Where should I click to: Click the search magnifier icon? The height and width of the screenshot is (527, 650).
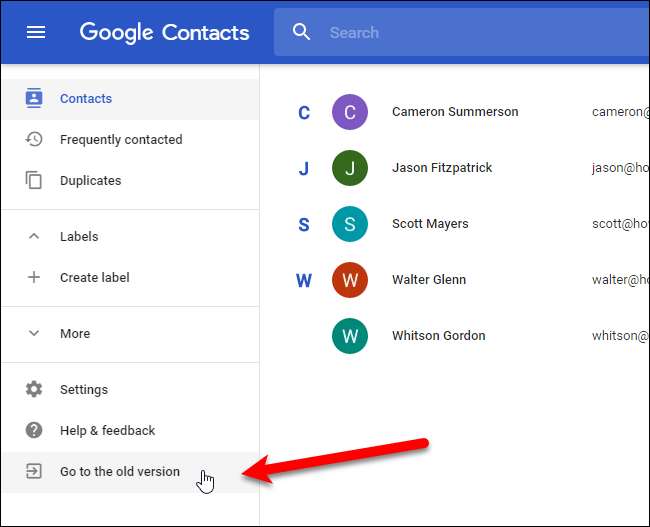301,32
